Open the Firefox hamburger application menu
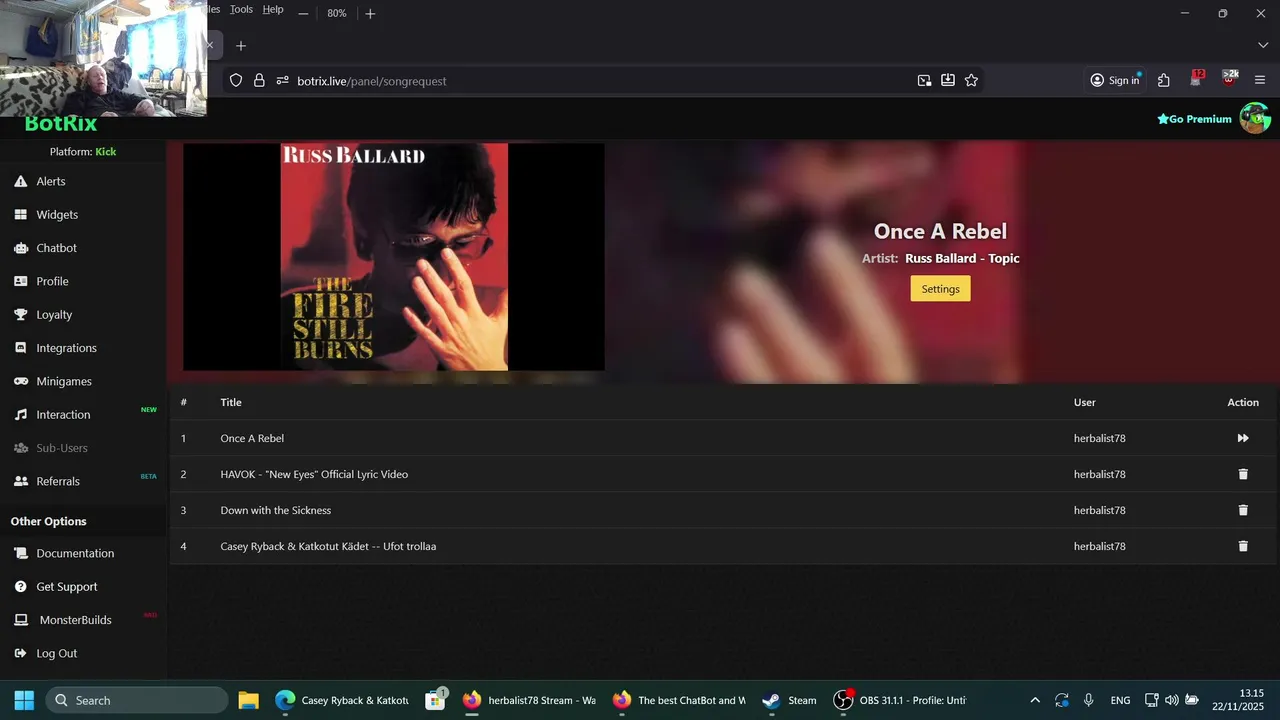Screen dimensions: 1280x720 coord(1260,81)
